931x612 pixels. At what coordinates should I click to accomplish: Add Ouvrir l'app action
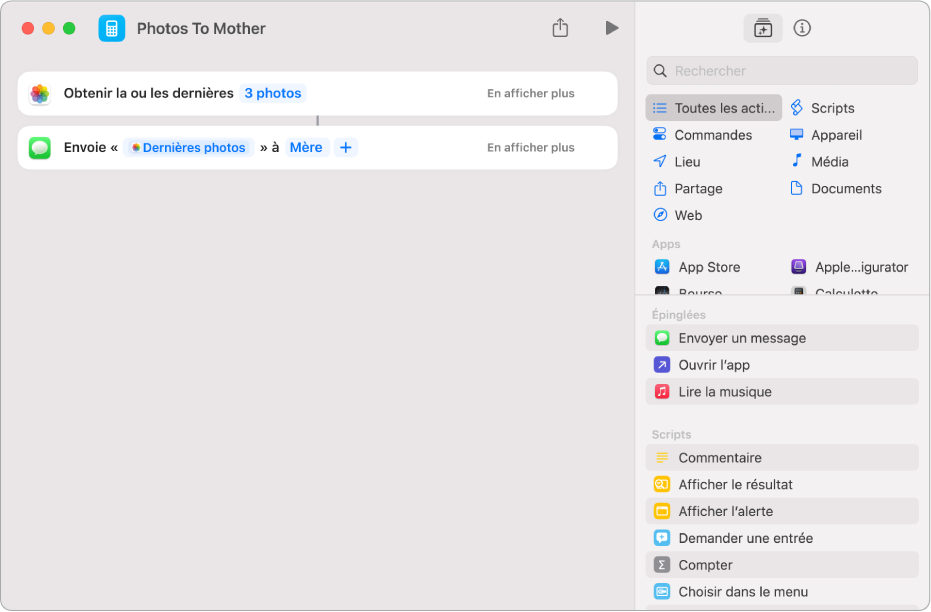(782, 364)
